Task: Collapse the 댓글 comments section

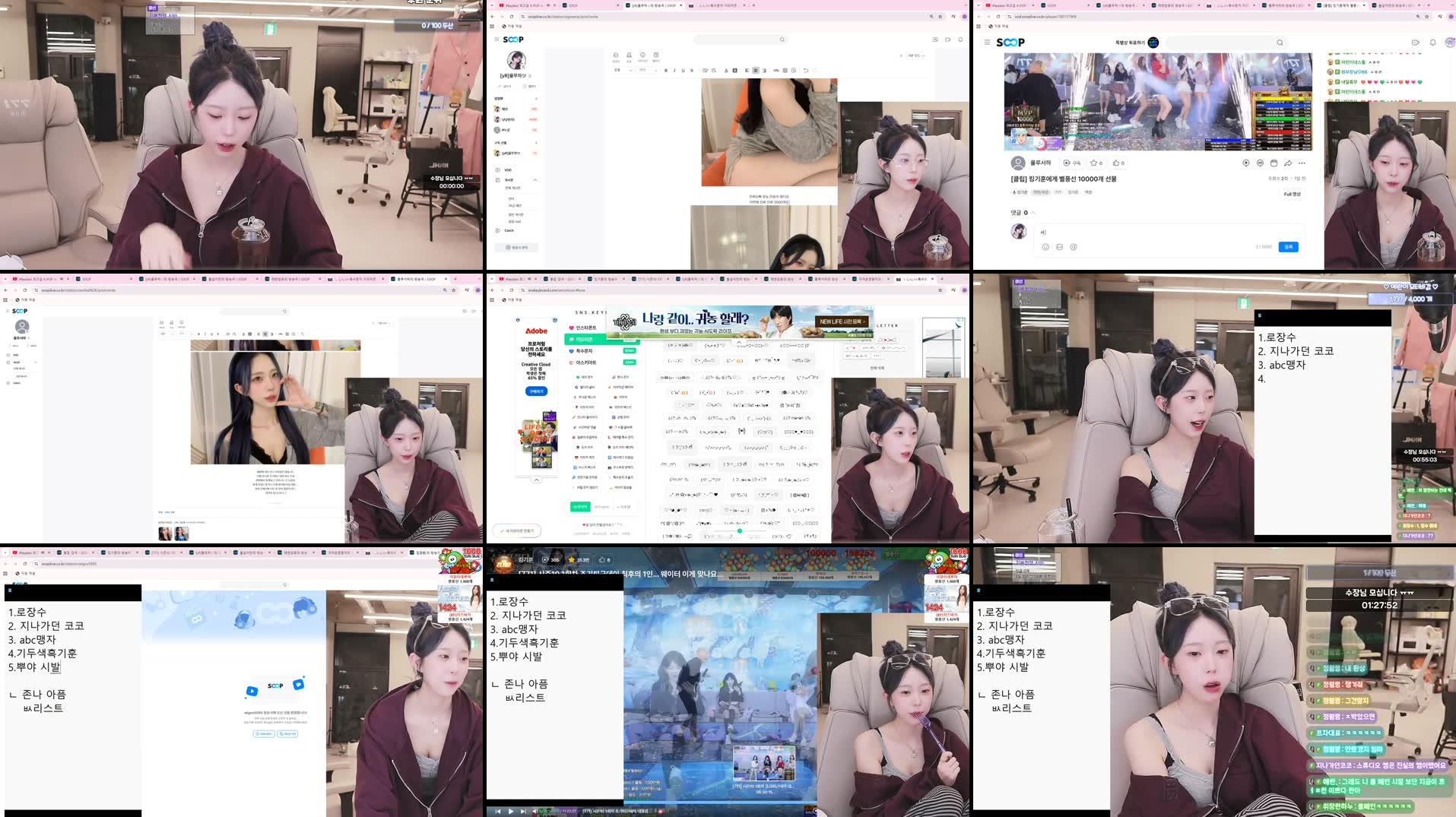Action: 1033,212
